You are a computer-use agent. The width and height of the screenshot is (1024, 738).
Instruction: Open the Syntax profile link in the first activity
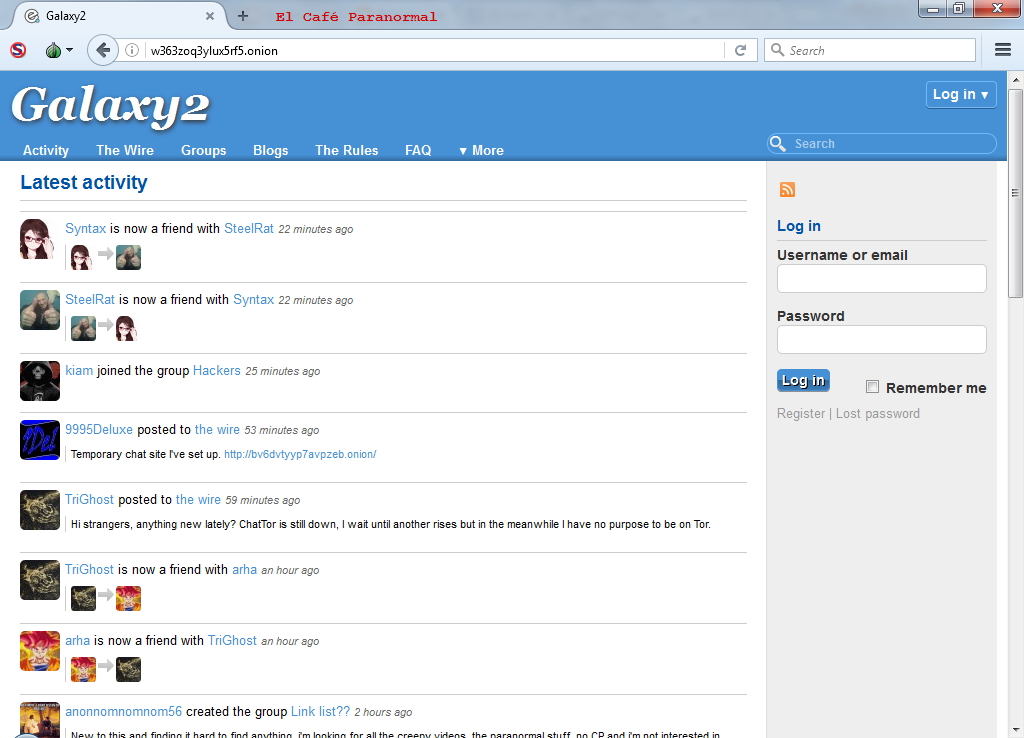click(86, 229)
